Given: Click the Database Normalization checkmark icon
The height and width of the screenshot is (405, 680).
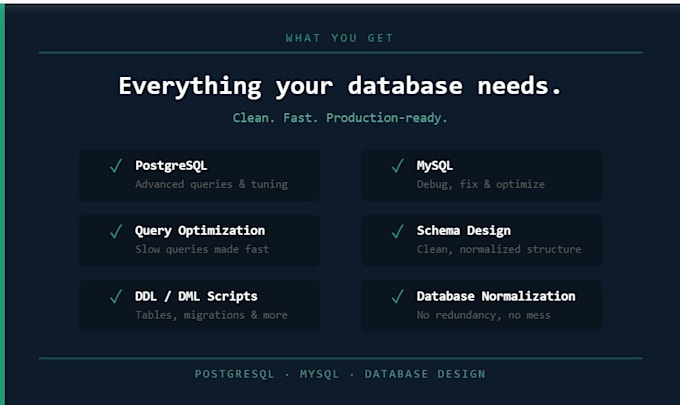Looking at the screenshot, I should (398, 297).
